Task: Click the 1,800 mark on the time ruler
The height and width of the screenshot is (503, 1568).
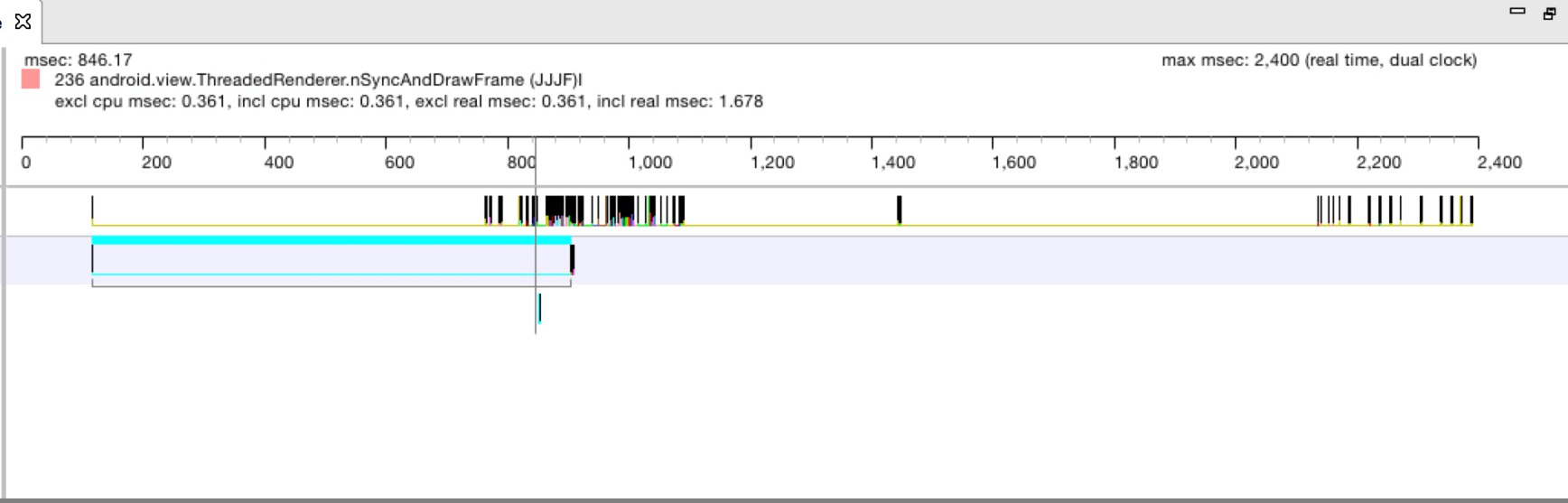Action: (x=1136, y=163)
